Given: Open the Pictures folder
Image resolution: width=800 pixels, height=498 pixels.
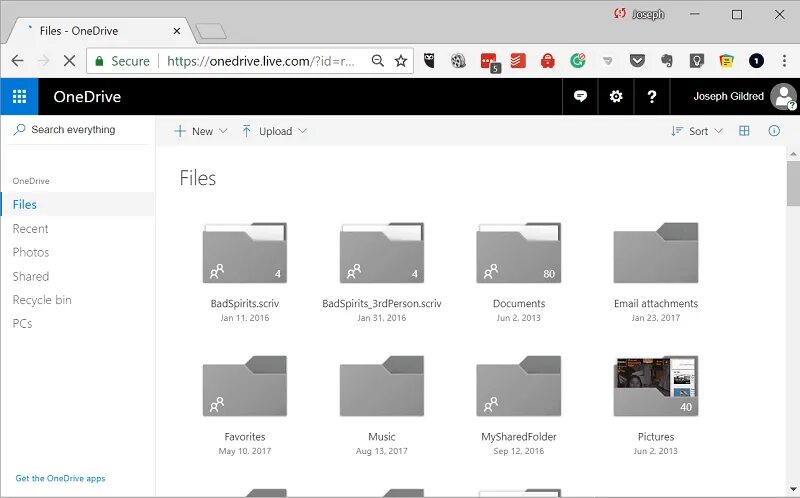Looking at the screenshot, I should tap(656, 386).
